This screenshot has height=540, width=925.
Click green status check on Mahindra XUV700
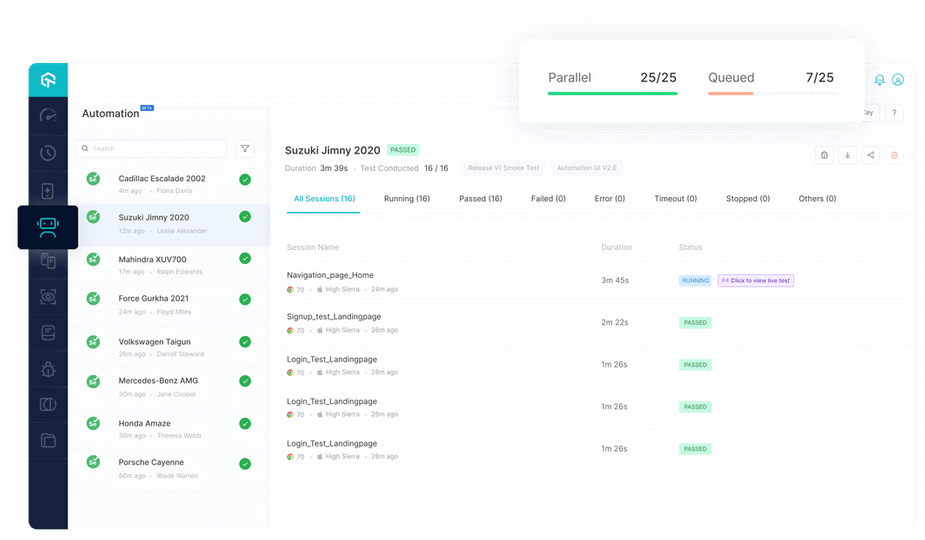pyautogui.click(x=245, y=258)
